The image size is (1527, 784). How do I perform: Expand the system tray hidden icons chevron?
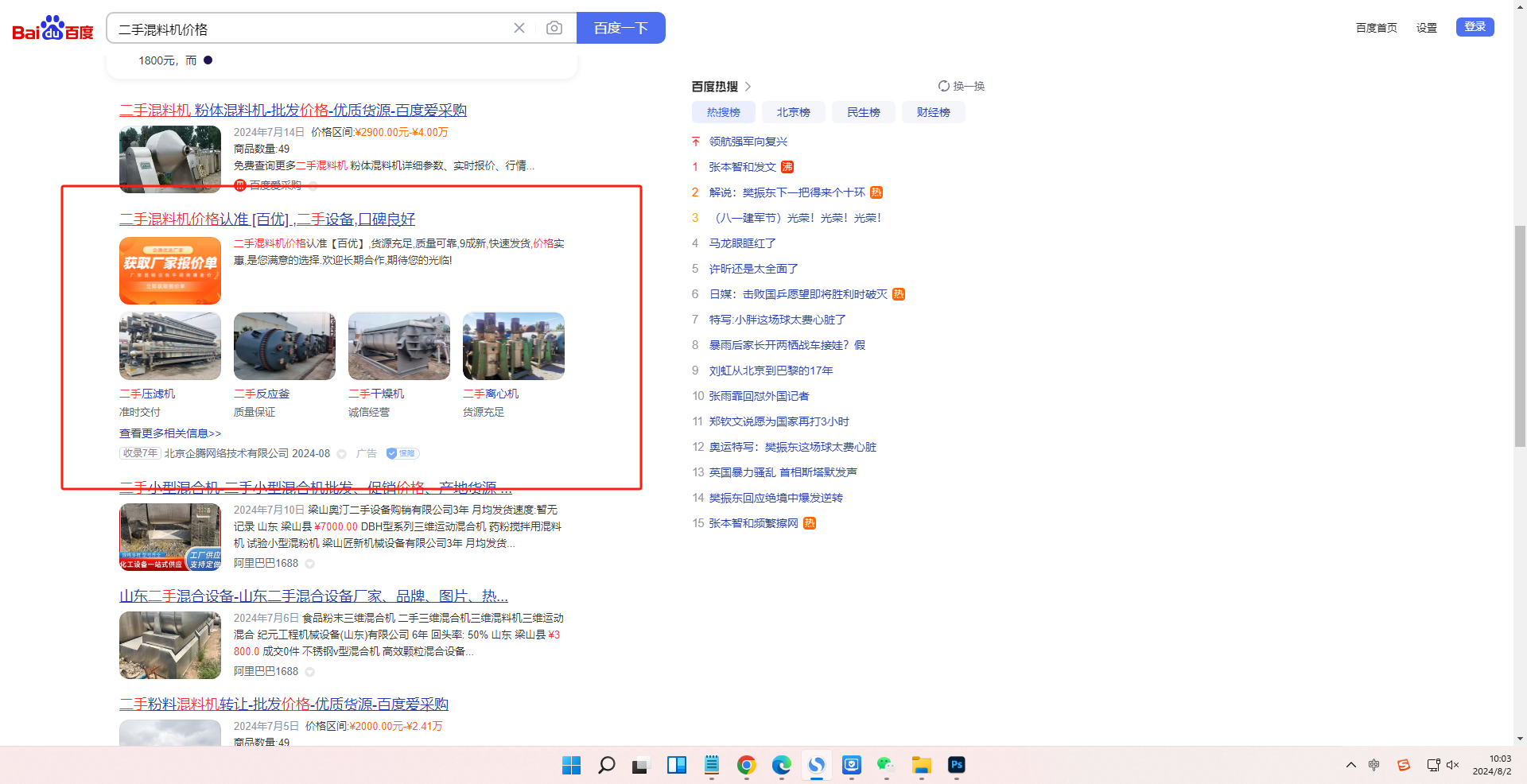click(x=1350, y=765)
